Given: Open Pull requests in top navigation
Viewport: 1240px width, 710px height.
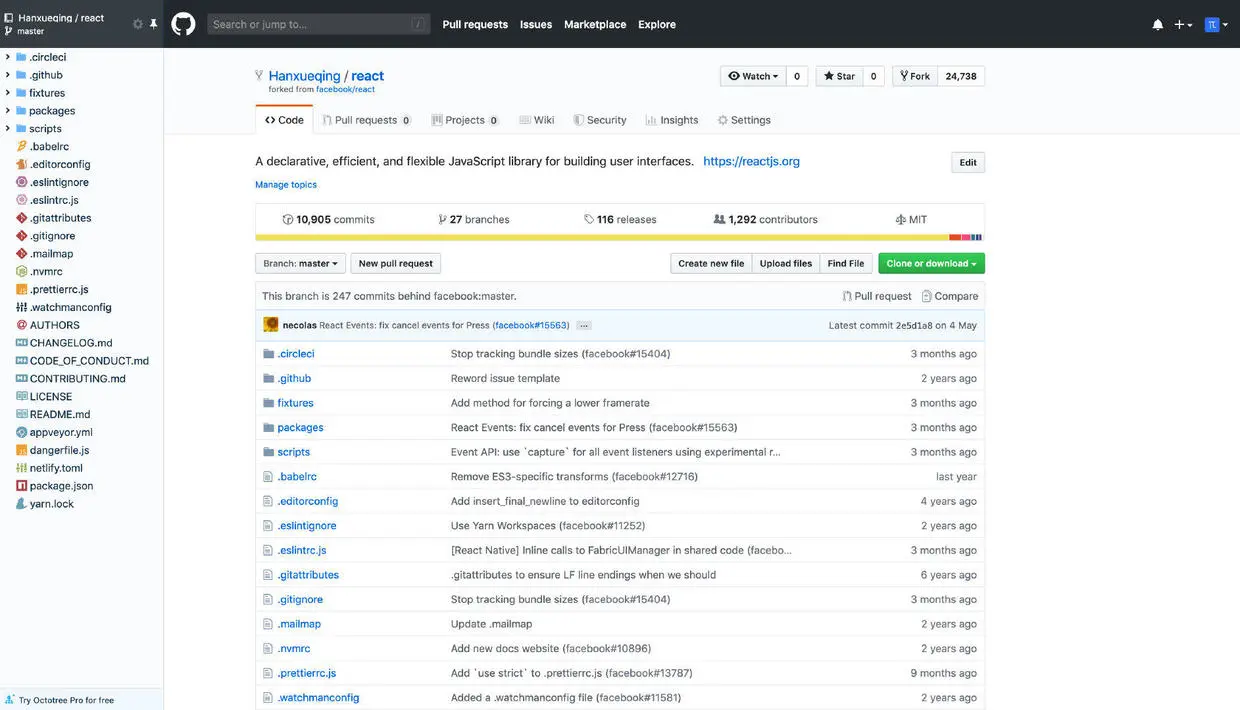Looking at the screenshot, I should [x=475, y=24].
